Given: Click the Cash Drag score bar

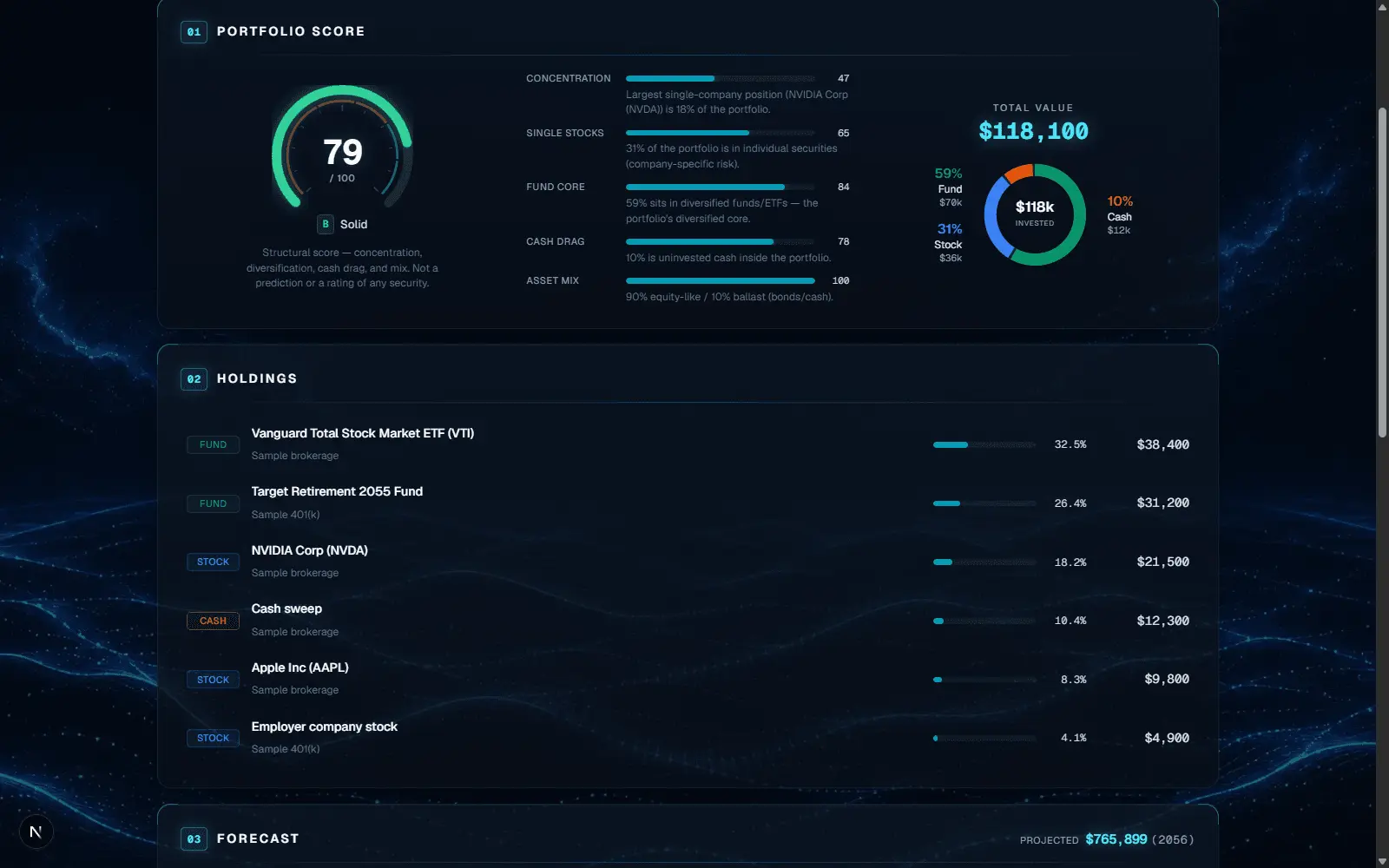Looking at the screenshot, I should [720, 241].
